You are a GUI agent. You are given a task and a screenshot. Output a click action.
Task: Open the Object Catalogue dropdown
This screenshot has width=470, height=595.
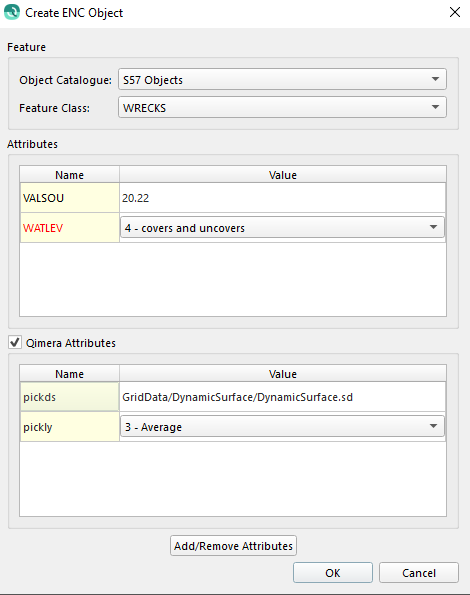282,79
